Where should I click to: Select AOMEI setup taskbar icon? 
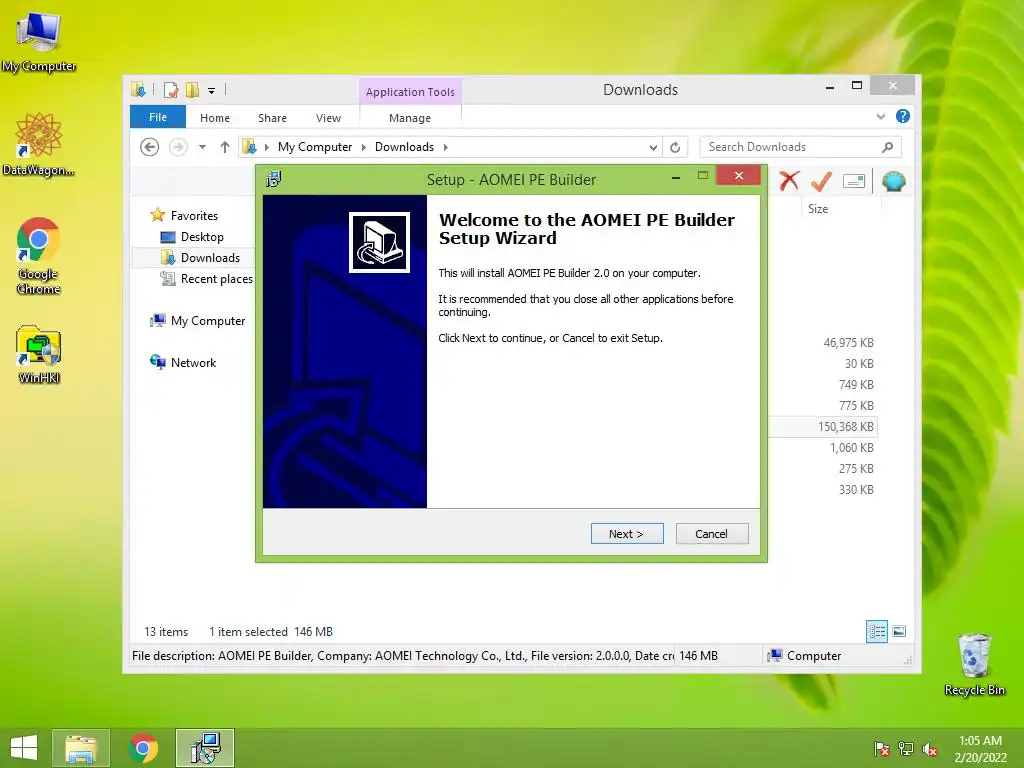205,748
